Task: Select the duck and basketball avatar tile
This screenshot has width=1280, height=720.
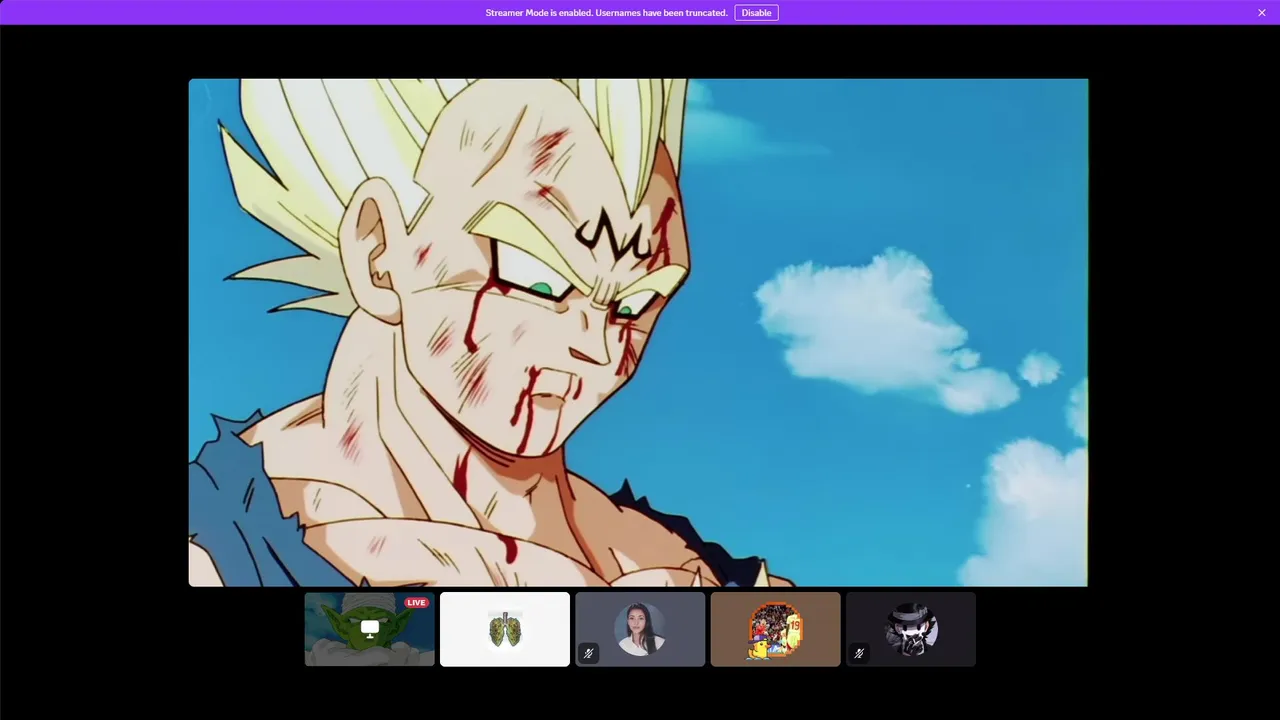Action: pyautogui.click(x=775, y=629)
